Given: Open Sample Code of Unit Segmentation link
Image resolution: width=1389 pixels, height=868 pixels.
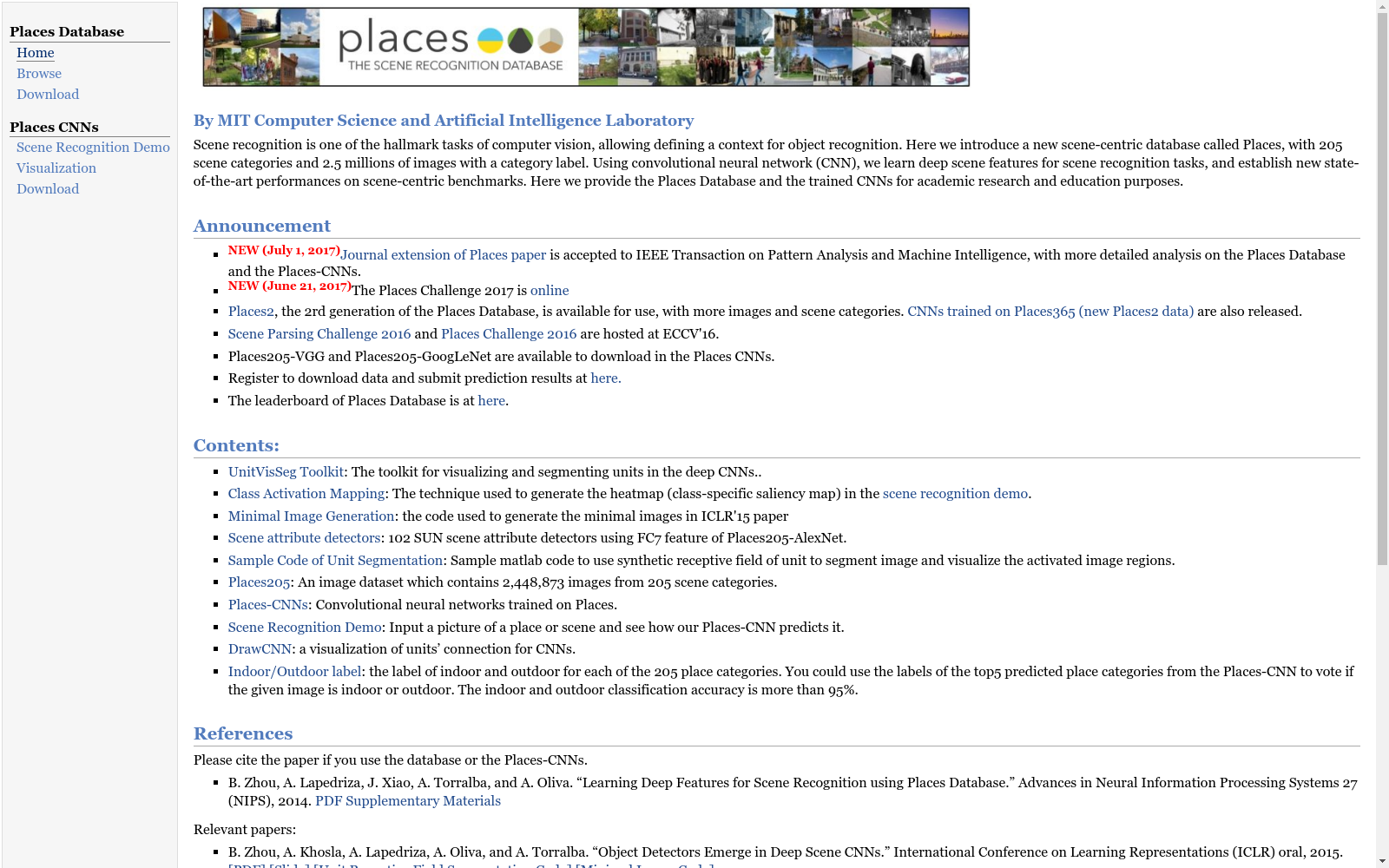Looking at the screenshot, I should pos(336,561).
